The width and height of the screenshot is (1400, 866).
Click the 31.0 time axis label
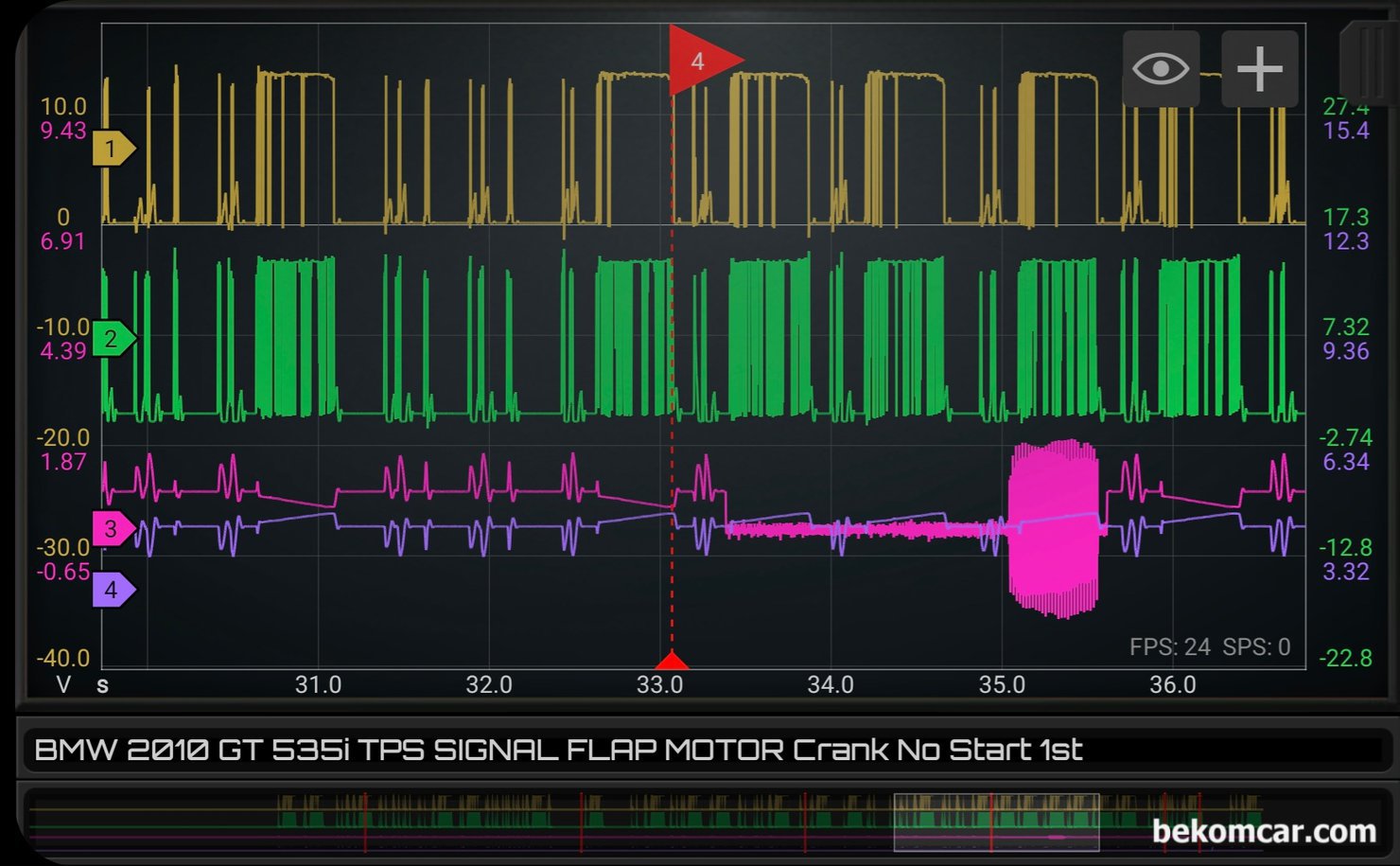(x=318, y=684)
